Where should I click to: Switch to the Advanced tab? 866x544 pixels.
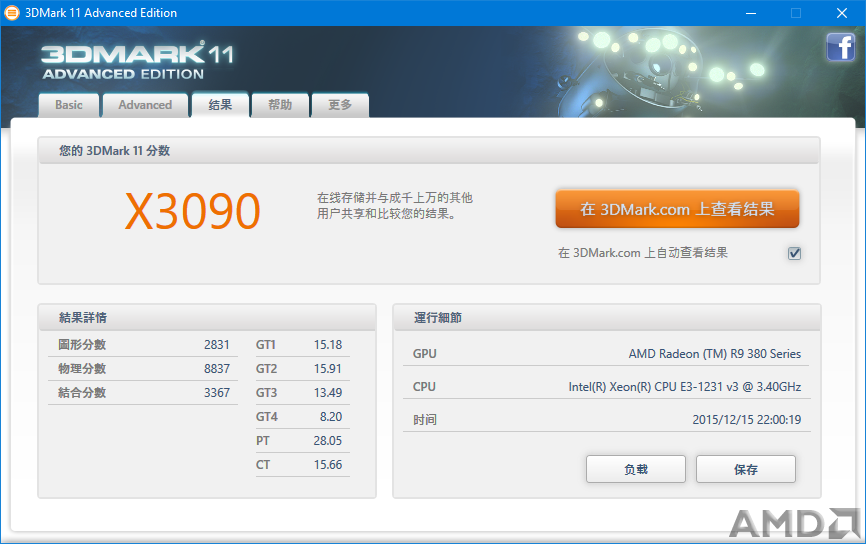(x=145, y=105)
